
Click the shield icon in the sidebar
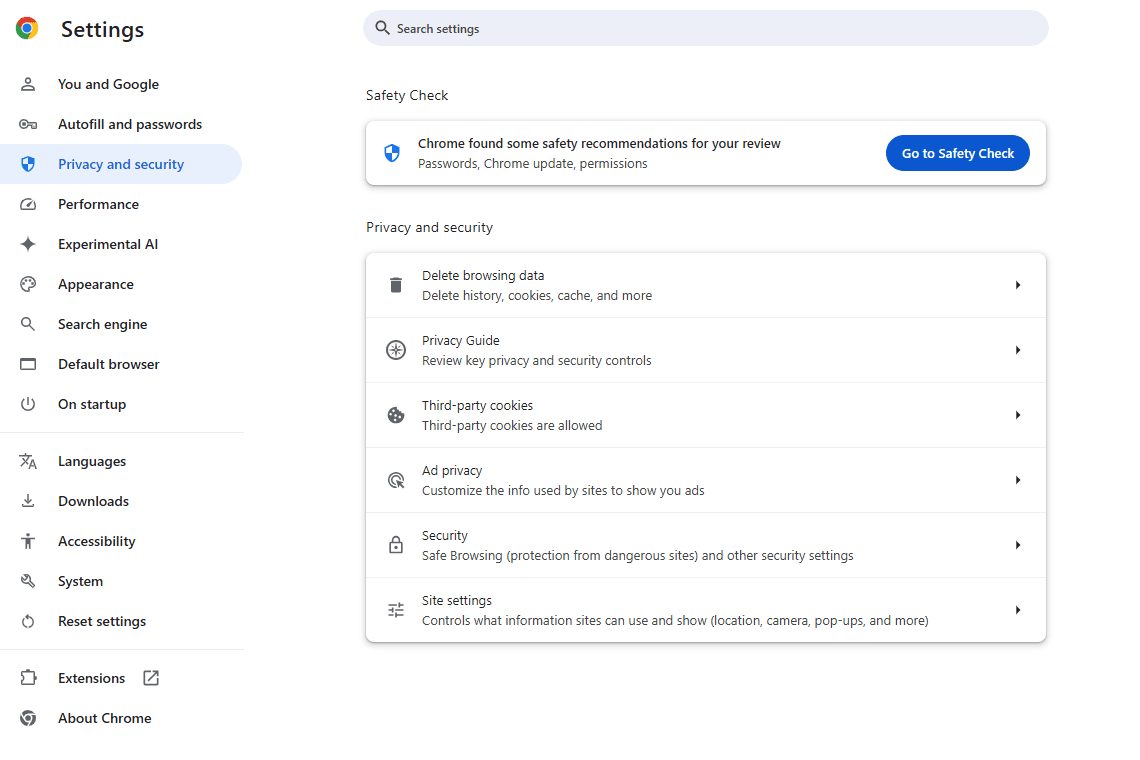click(x=28, y=164)
